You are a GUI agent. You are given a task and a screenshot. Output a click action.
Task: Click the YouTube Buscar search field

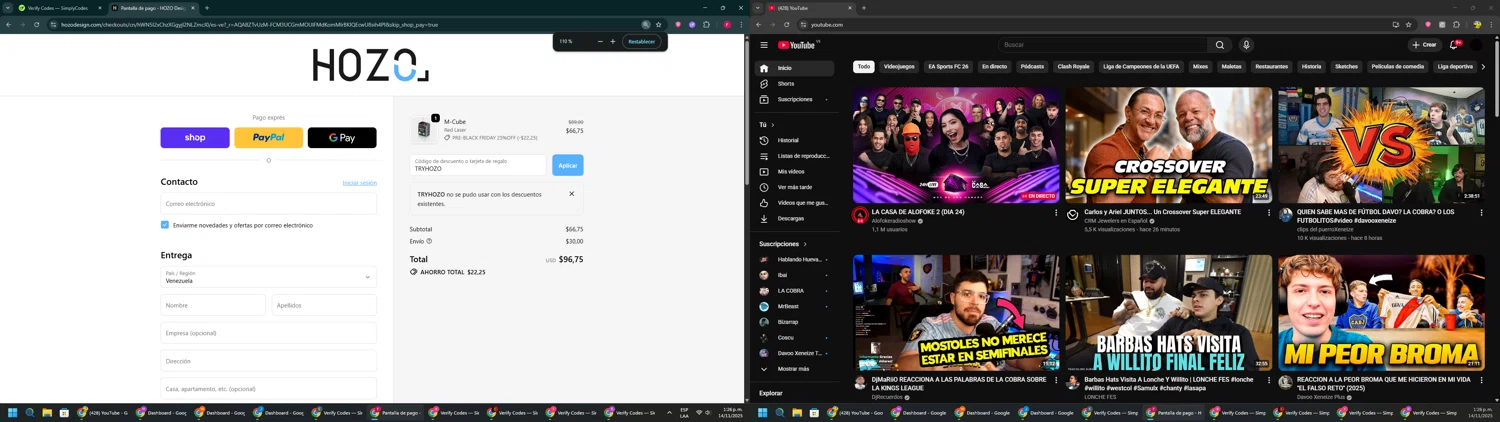pos(1102,45)
